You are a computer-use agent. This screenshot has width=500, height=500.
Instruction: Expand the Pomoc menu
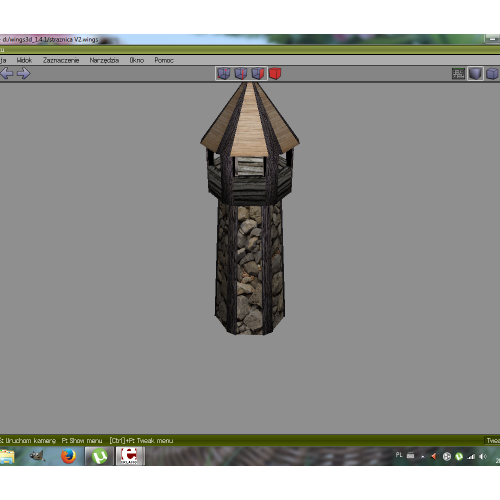[x=164, y=60]
